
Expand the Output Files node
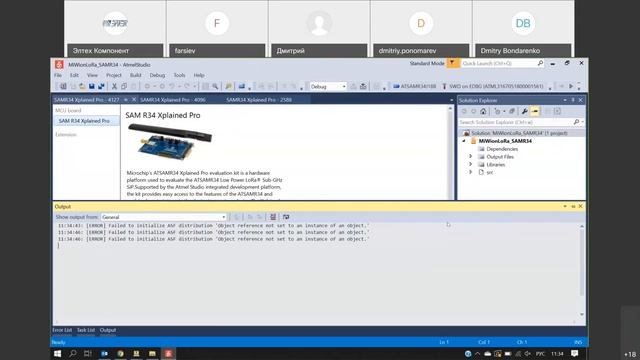pyautogui.click(x=470, y=157)
